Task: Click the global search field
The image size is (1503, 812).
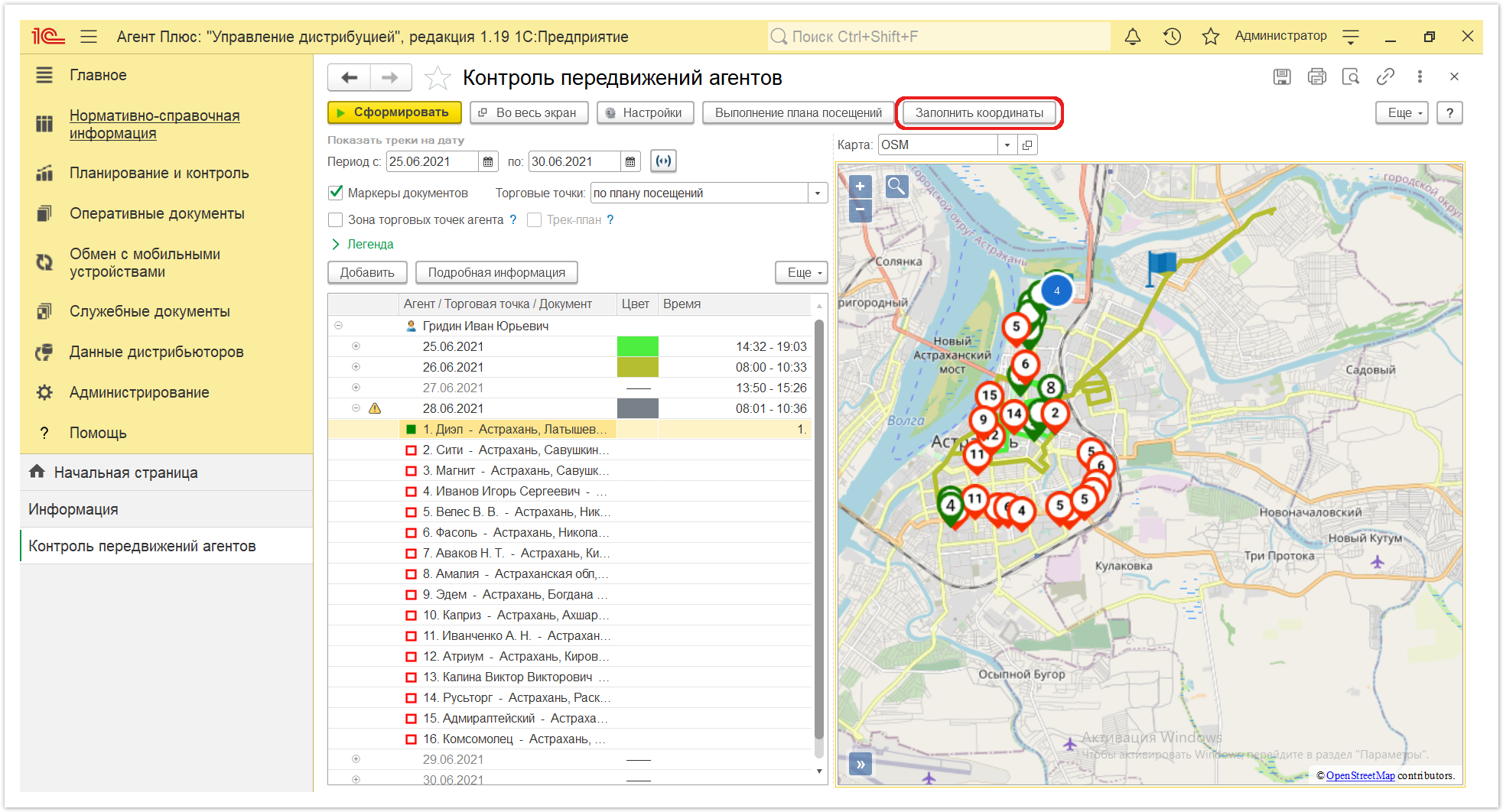Action: point(939,36)
